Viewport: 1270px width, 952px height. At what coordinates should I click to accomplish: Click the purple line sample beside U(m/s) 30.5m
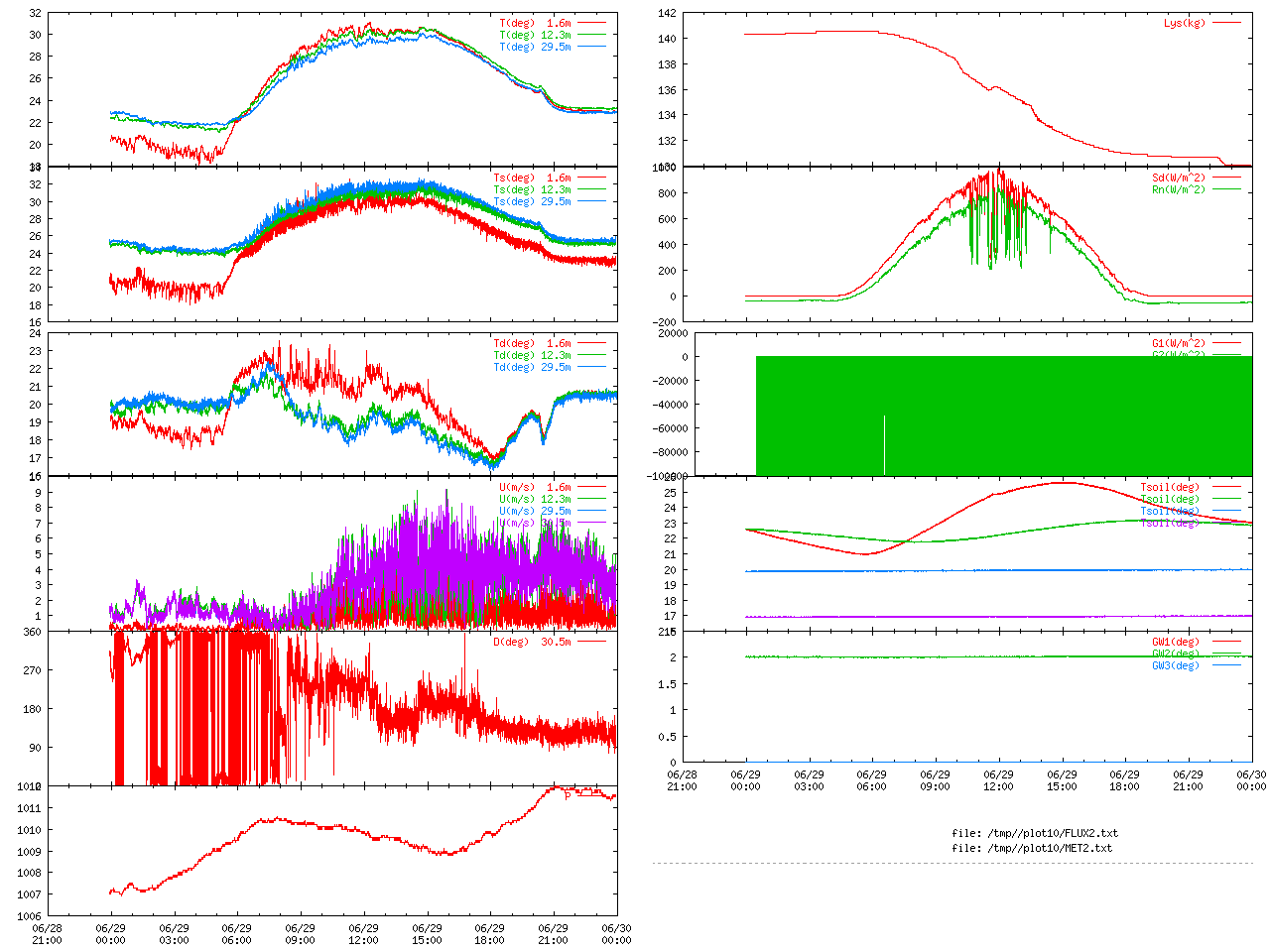592,523
